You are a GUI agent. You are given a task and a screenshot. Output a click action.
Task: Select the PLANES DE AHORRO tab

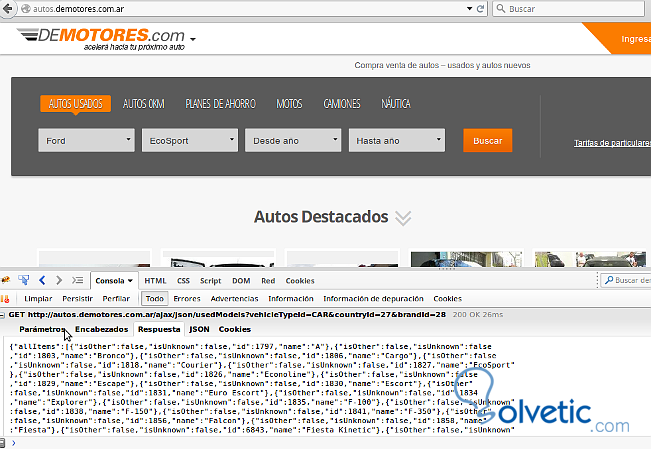[x=220, y=103]
